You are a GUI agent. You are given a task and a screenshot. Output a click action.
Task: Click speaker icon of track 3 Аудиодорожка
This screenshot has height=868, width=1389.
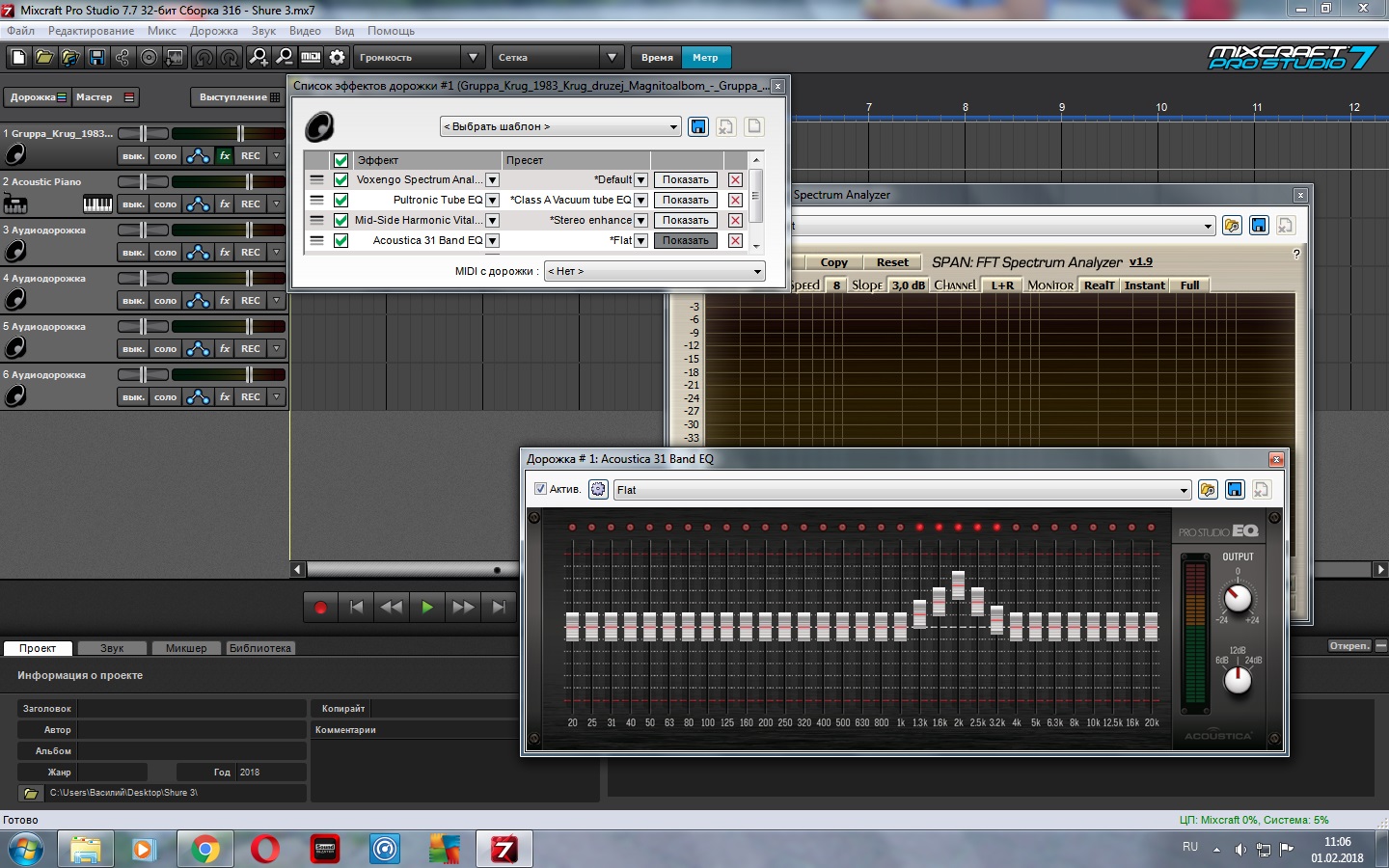click(x=15, y=252)
